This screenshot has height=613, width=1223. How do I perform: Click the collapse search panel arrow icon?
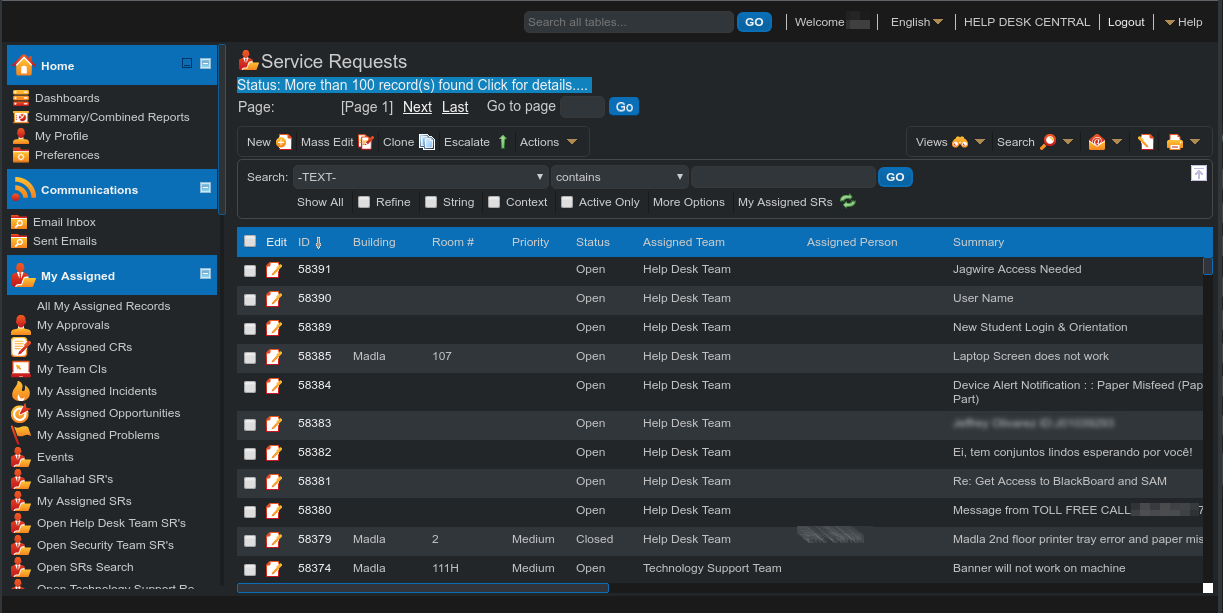(x=1199, y=173)
